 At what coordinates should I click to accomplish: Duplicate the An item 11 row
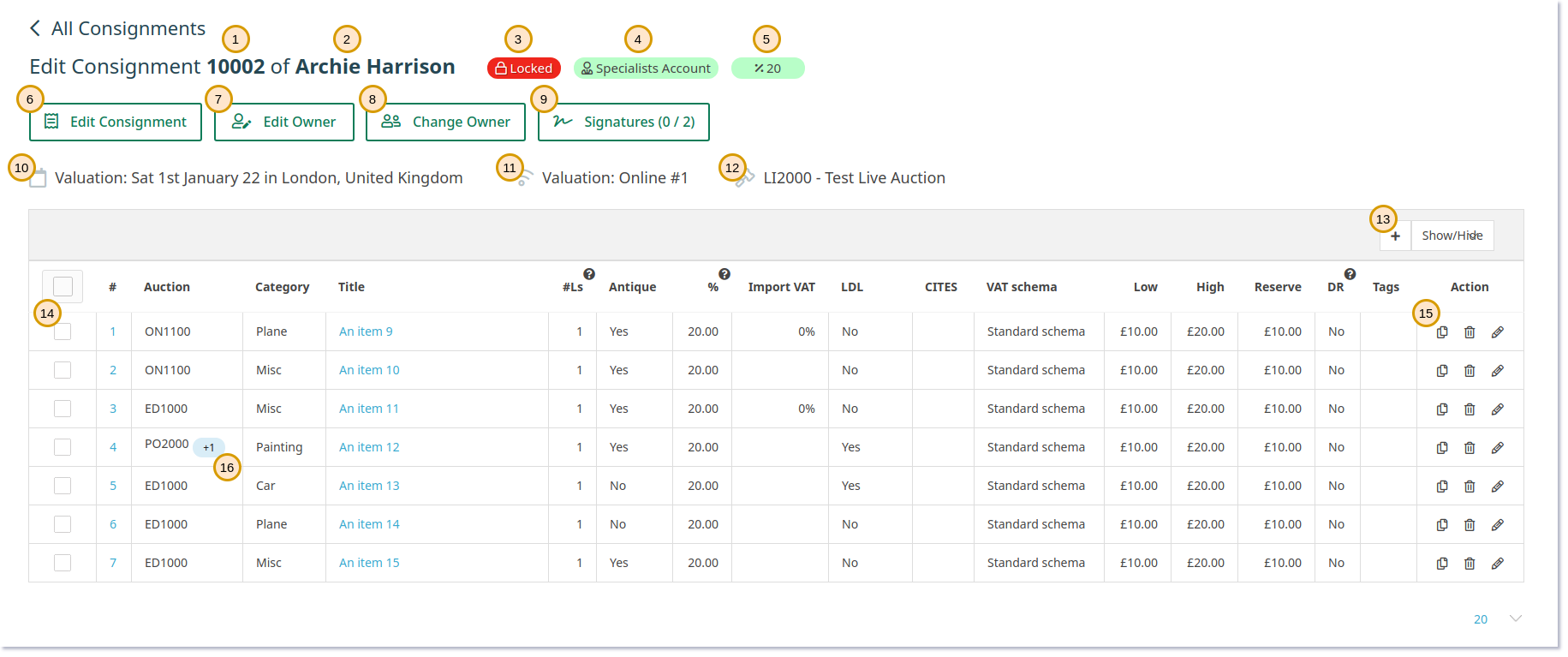coord(1442,409)
